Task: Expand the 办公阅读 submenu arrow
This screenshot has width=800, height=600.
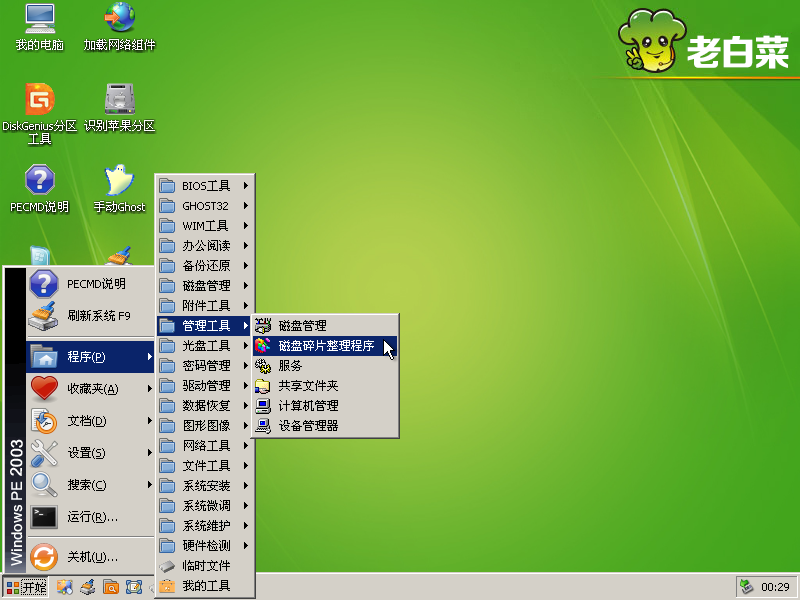Action: tap(246, 245)
